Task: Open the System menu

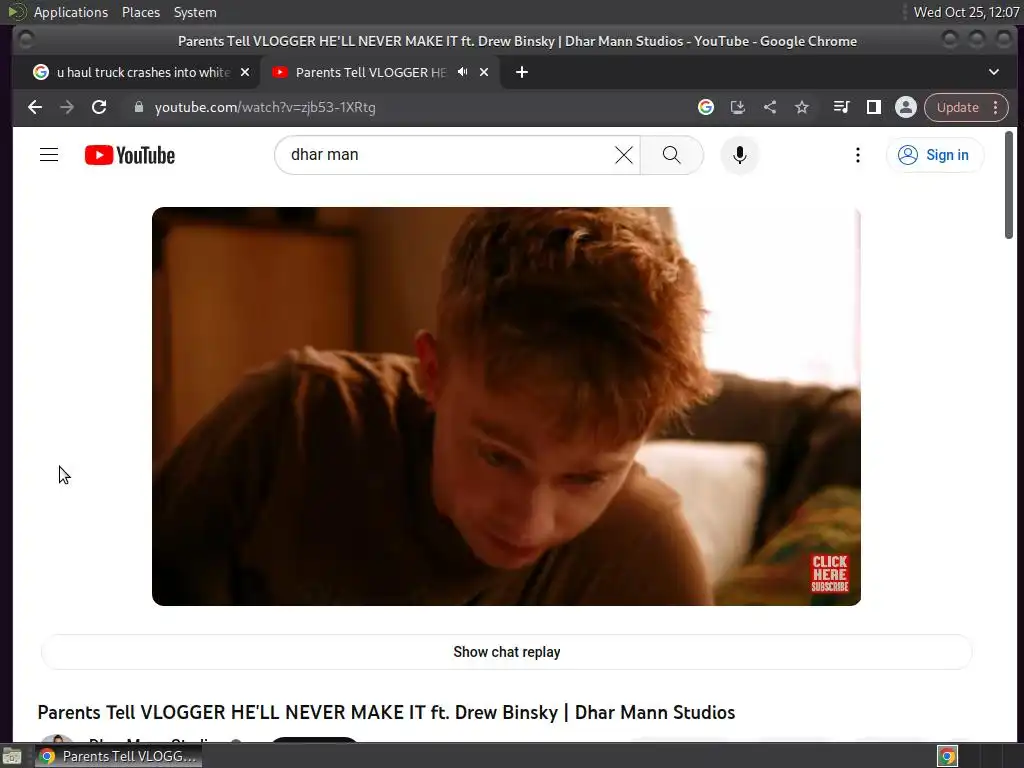Action: click(195, 12)
